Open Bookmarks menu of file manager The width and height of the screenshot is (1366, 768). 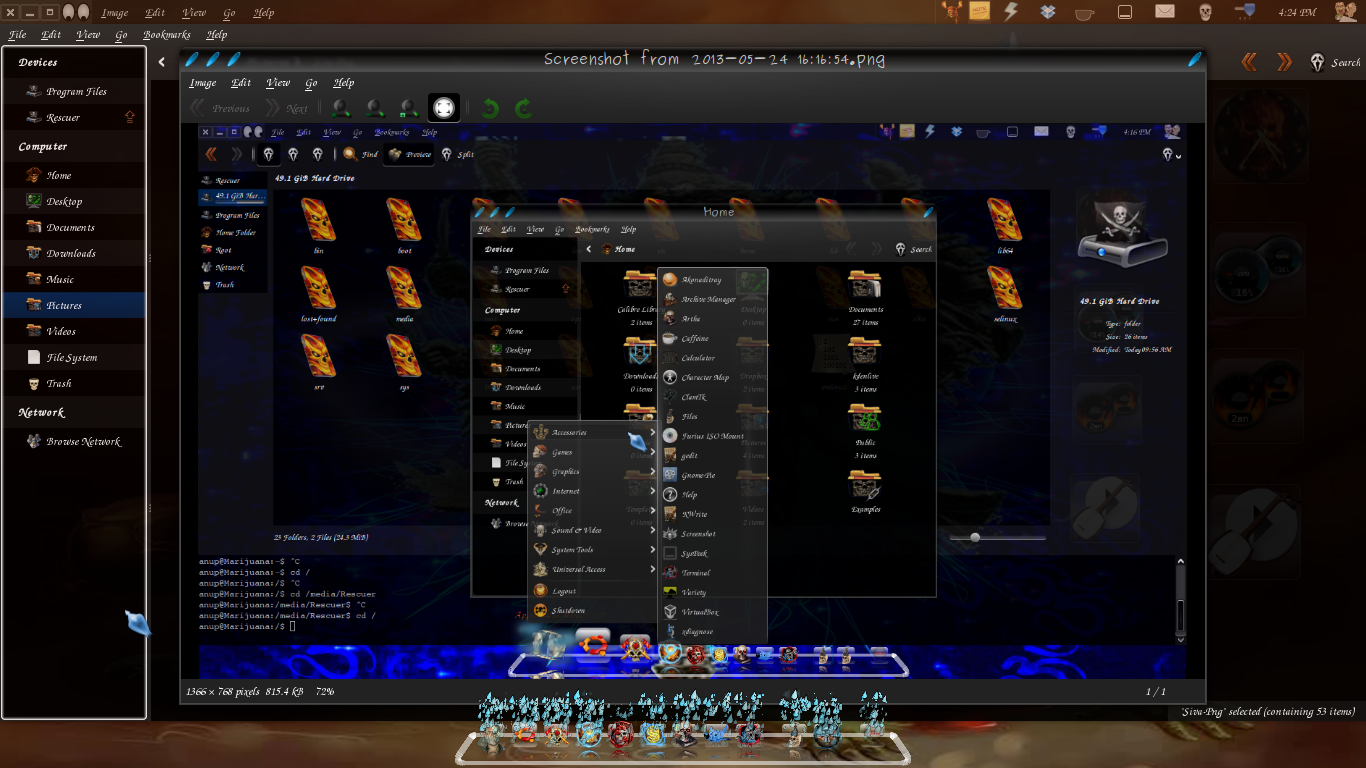166,35
